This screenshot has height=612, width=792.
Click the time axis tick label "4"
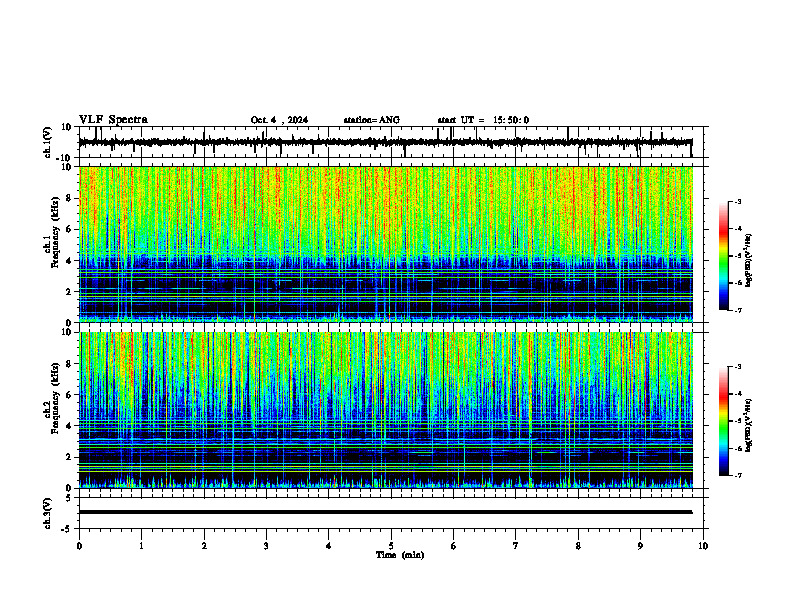pyautogui.click(x=329, y=546)
